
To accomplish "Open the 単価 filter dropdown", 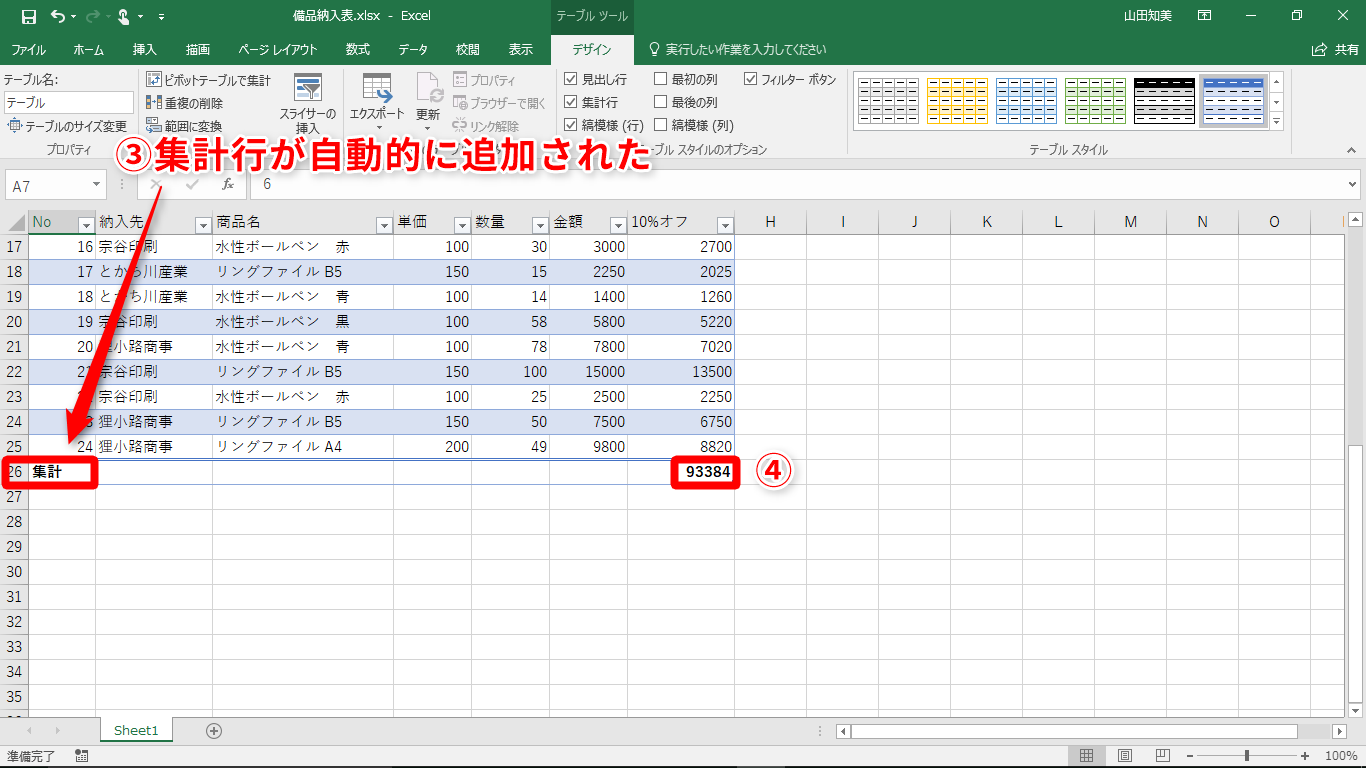I will (462, 224).
